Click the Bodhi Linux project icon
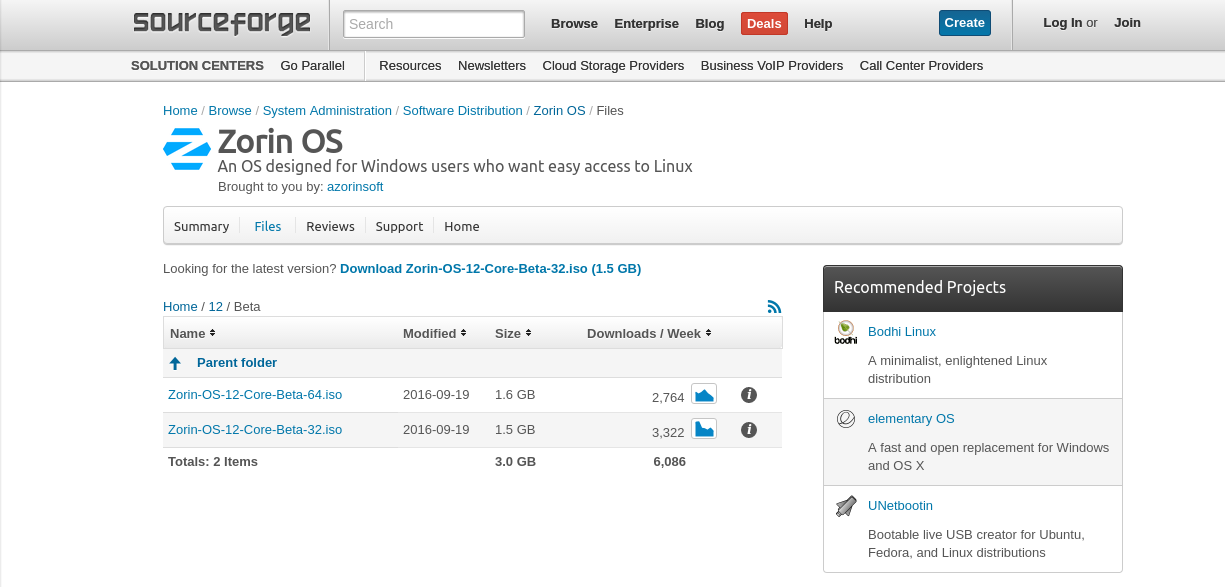Viewport: 1225px width, 587px height. click(x=846, y=332)
